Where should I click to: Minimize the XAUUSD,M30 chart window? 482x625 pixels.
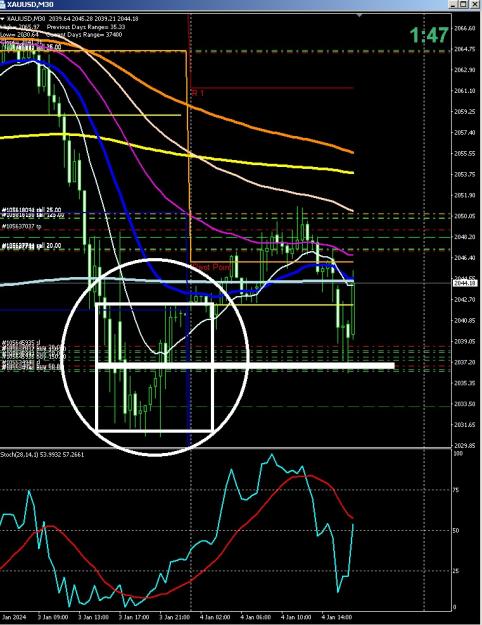tap(453, 4)
